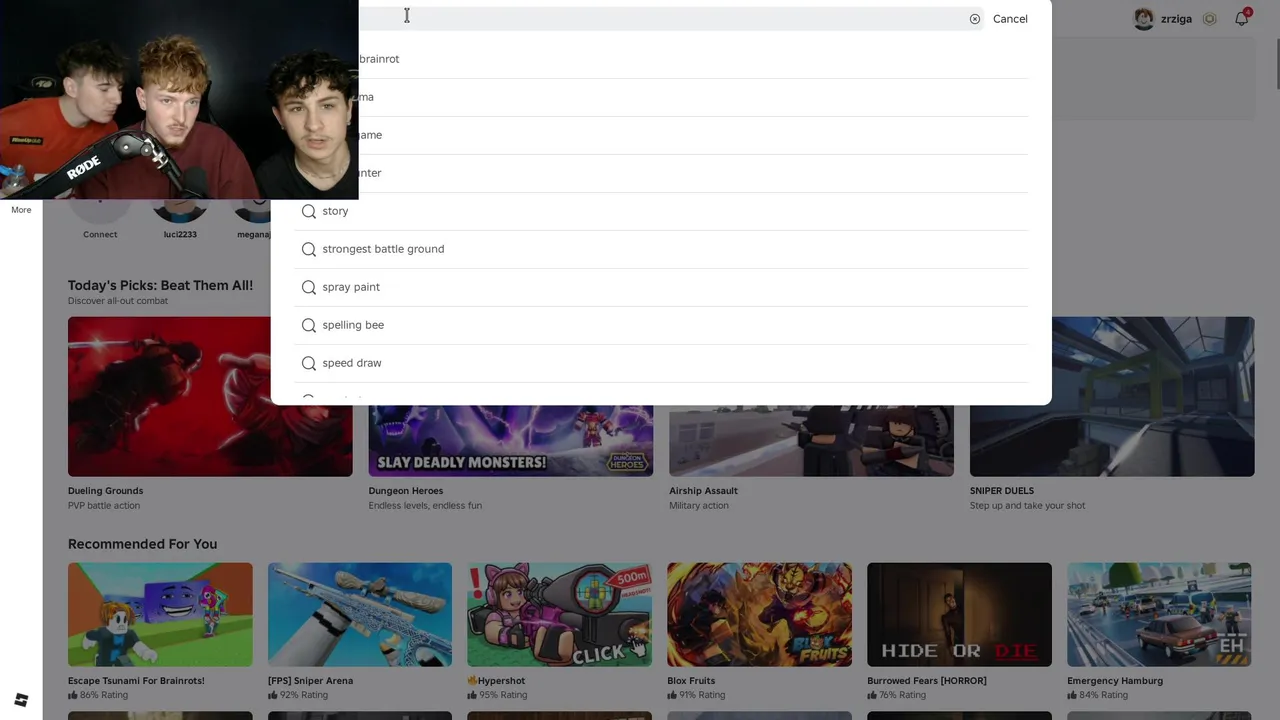The height and width of the screenshot is (720, 1280).
Task: Open Dueling Grounds game thumbnail
Action: pos(210,396)
